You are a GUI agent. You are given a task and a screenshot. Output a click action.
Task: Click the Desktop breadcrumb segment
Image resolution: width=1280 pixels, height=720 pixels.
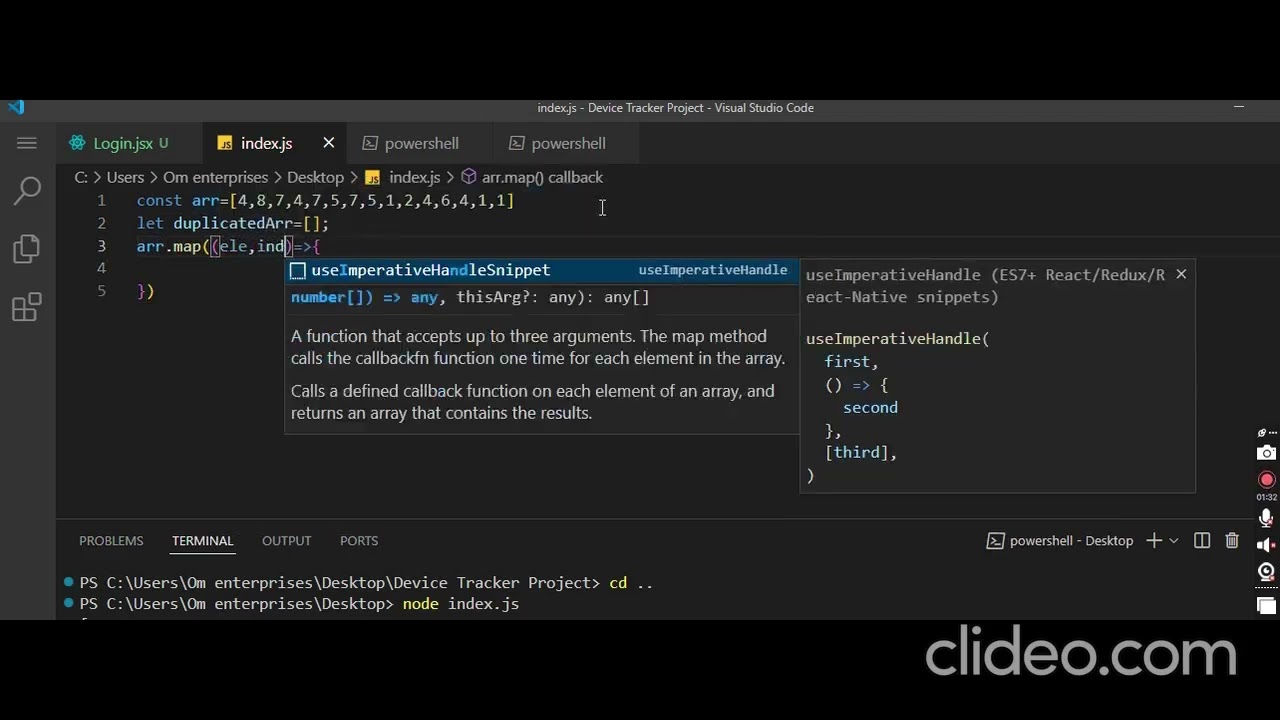(x=315, y=177)
